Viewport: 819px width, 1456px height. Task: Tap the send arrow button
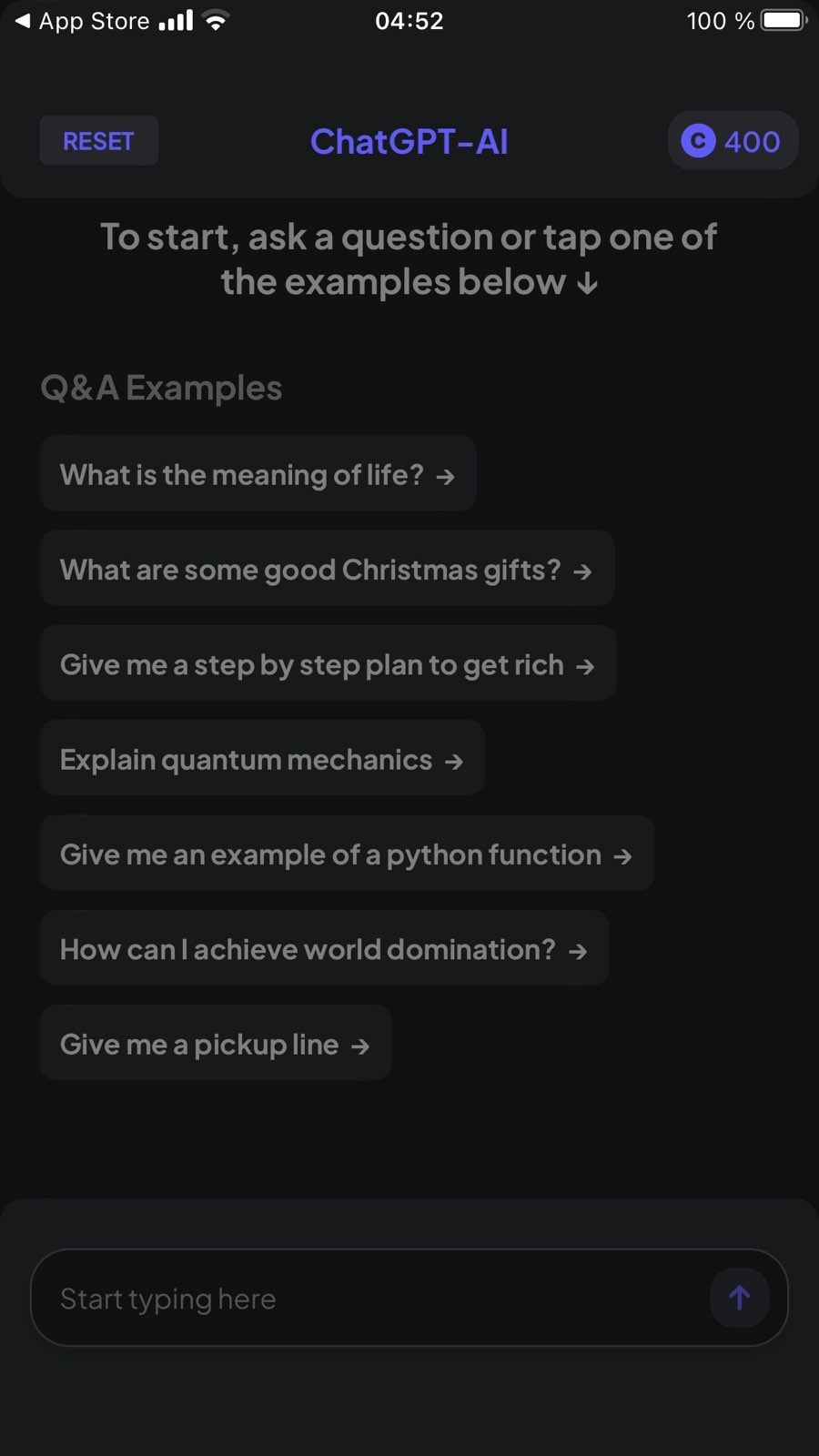[739, 1298]
